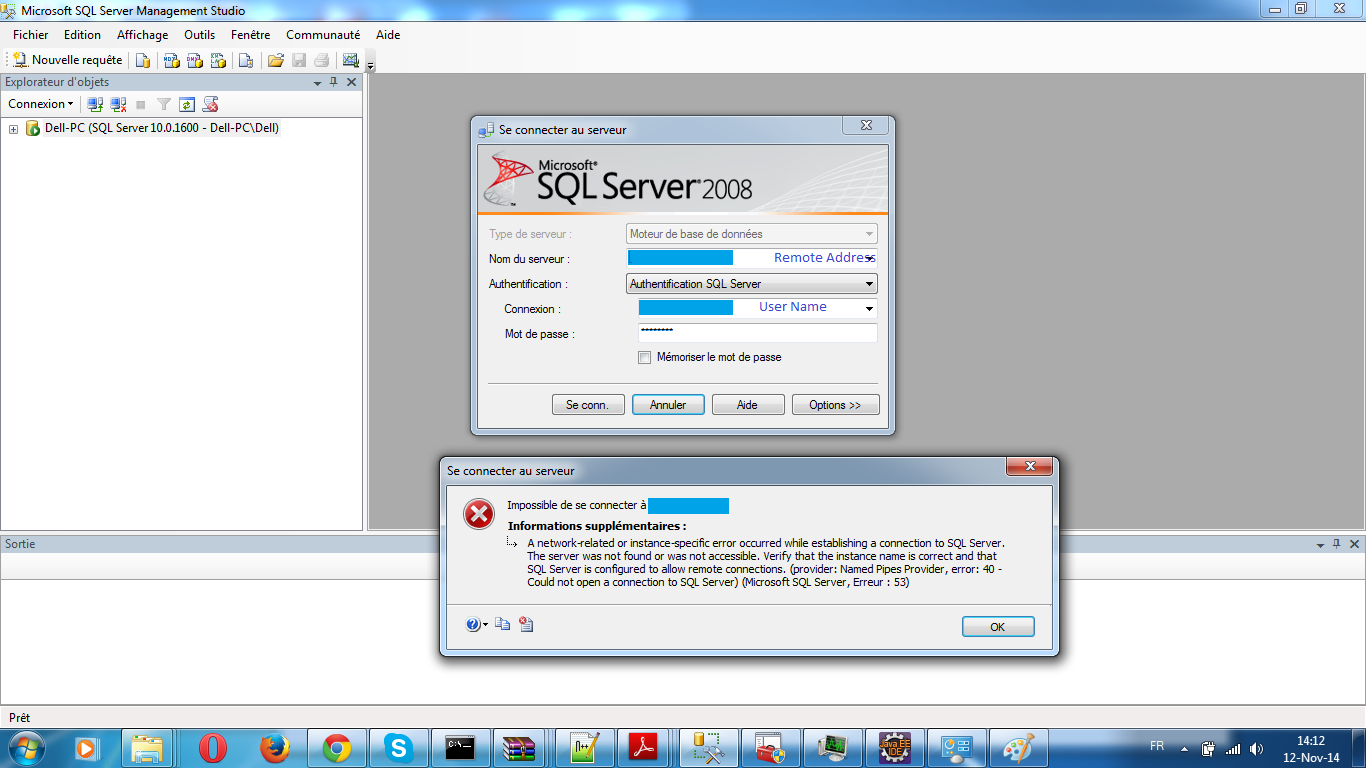The height and width of the screenshot is (768, 1366).
Task: Click the Nouvelle requête toolbar button
Action: [x=67, y=60]
